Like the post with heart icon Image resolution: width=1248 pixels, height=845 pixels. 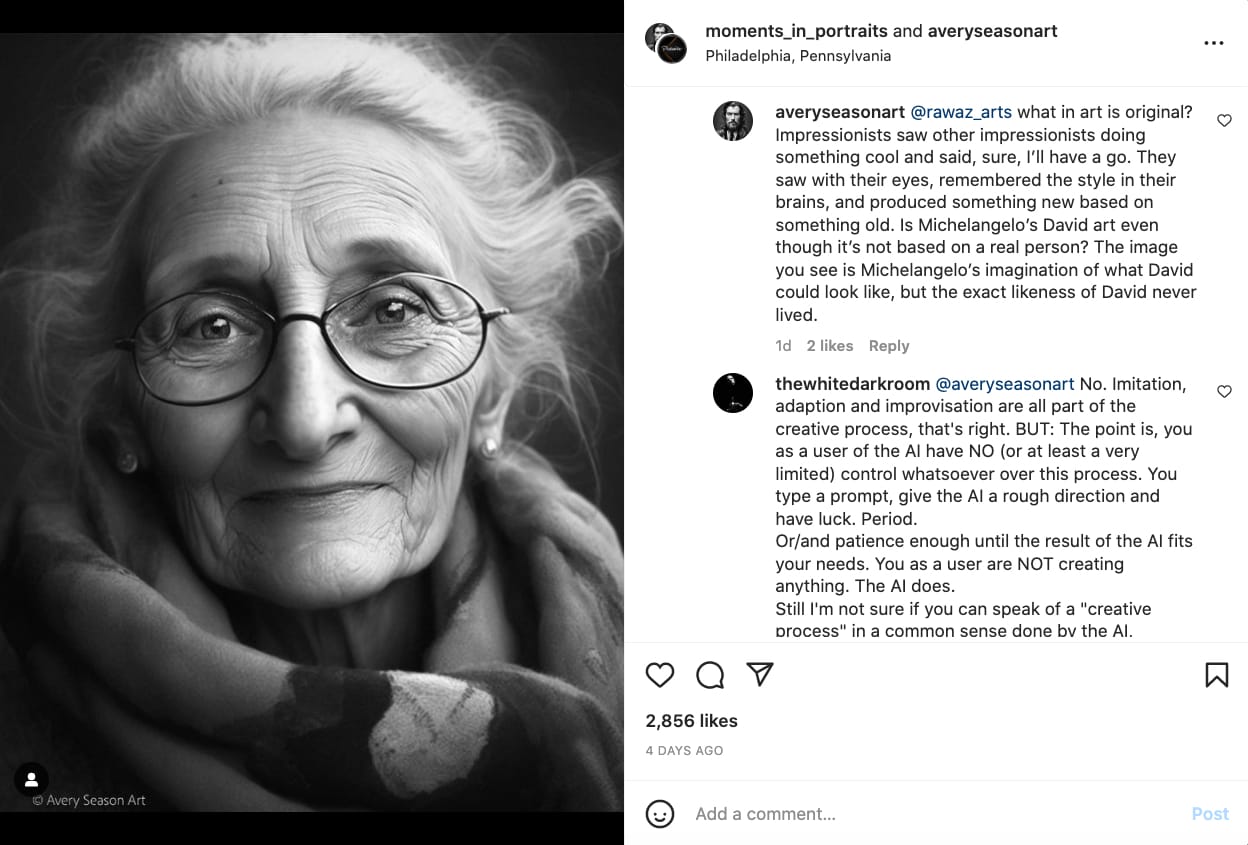click(x=660, y=675)
